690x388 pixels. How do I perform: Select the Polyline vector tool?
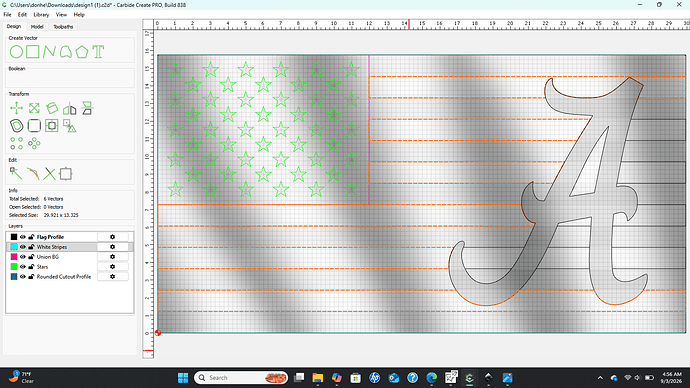coord(49,52)
